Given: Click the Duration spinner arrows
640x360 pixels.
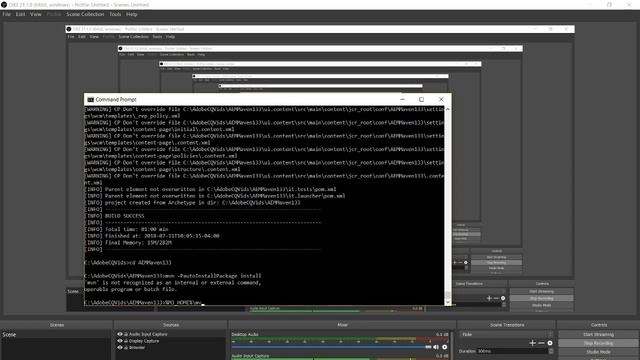Looking at the screenshot, I should coord(551,351).
